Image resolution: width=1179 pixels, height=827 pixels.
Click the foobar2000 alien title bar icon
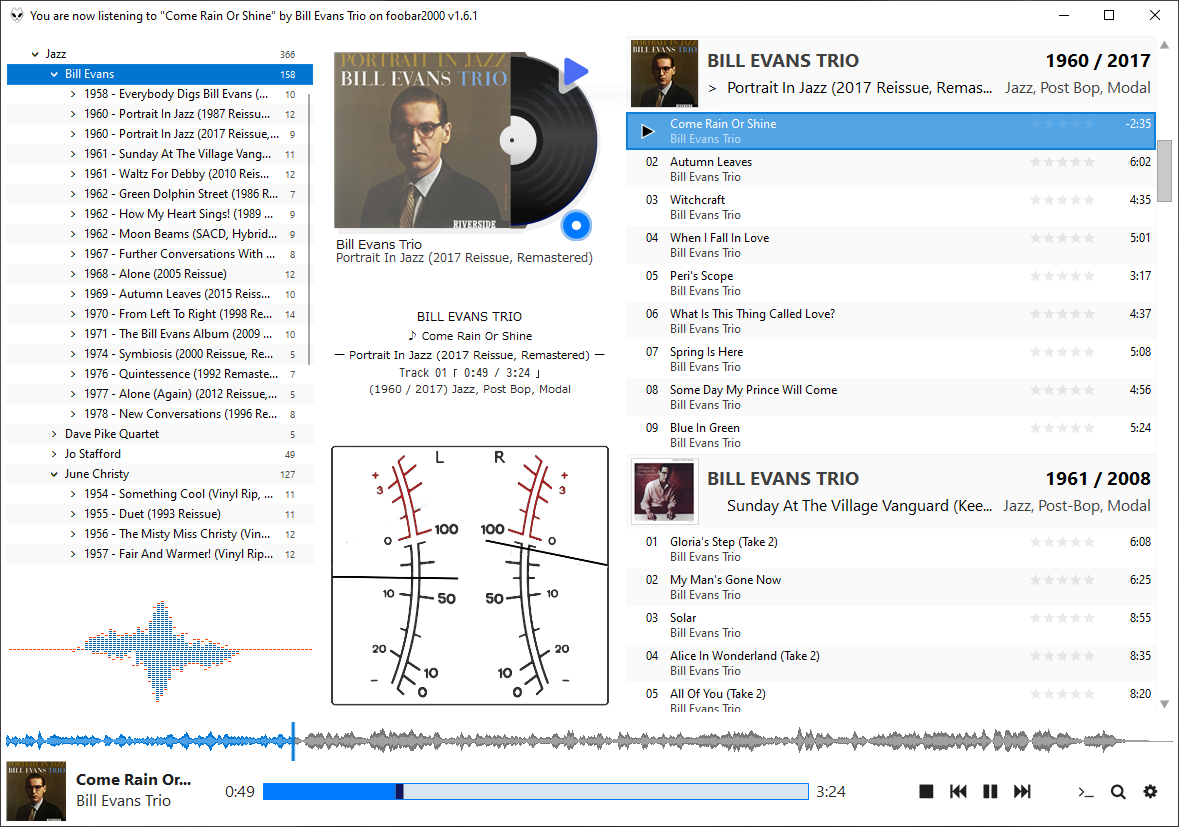click(x=17, y=15)
